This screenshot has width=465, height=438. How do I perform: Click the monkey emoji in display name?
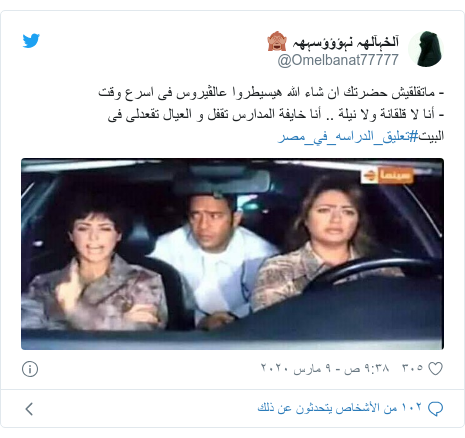click(x=277, y=42)
